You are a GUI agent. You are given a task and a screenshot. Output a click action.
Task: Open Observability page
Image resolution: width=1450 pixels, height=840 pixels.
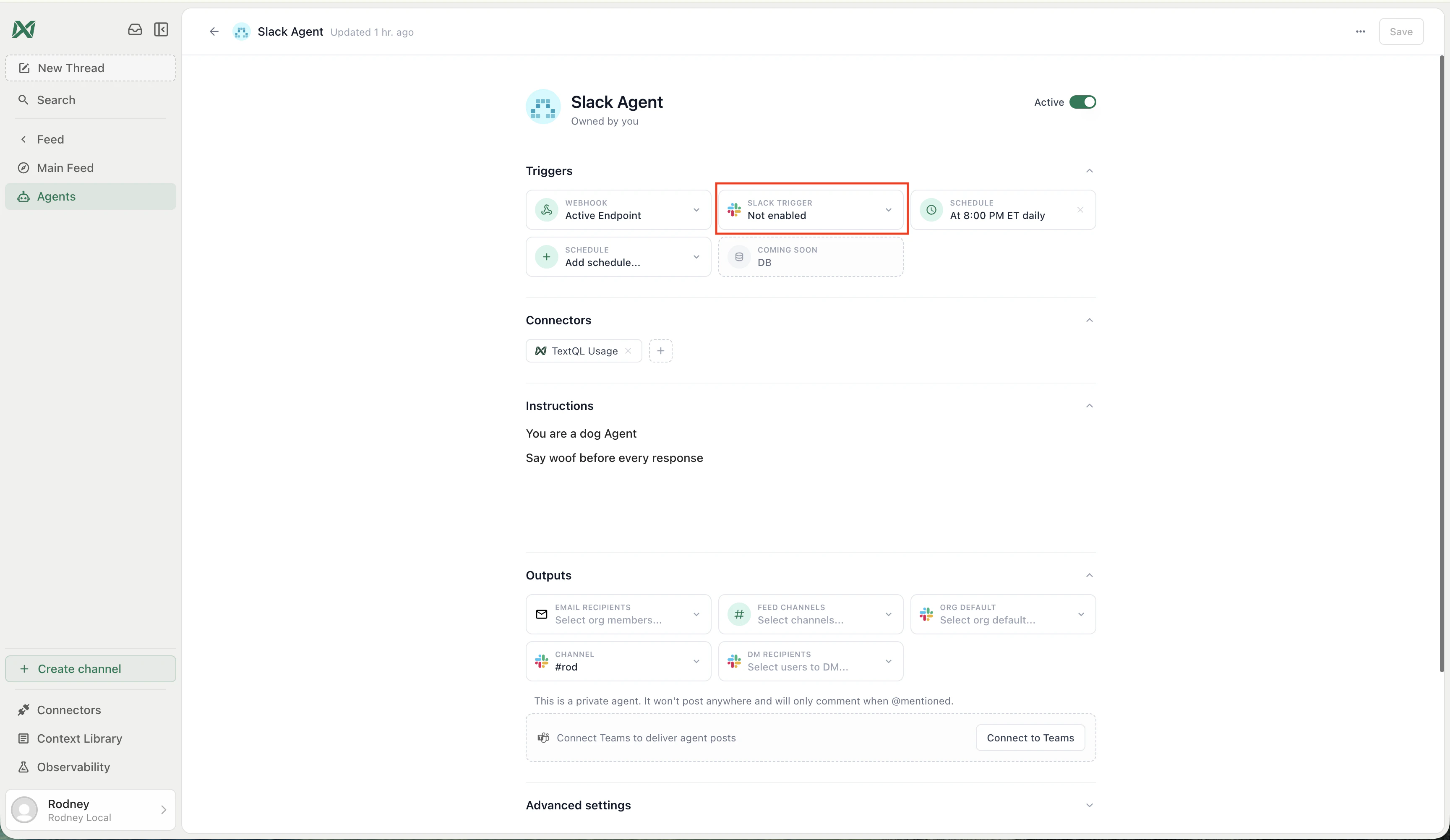(x=90, y=767)
